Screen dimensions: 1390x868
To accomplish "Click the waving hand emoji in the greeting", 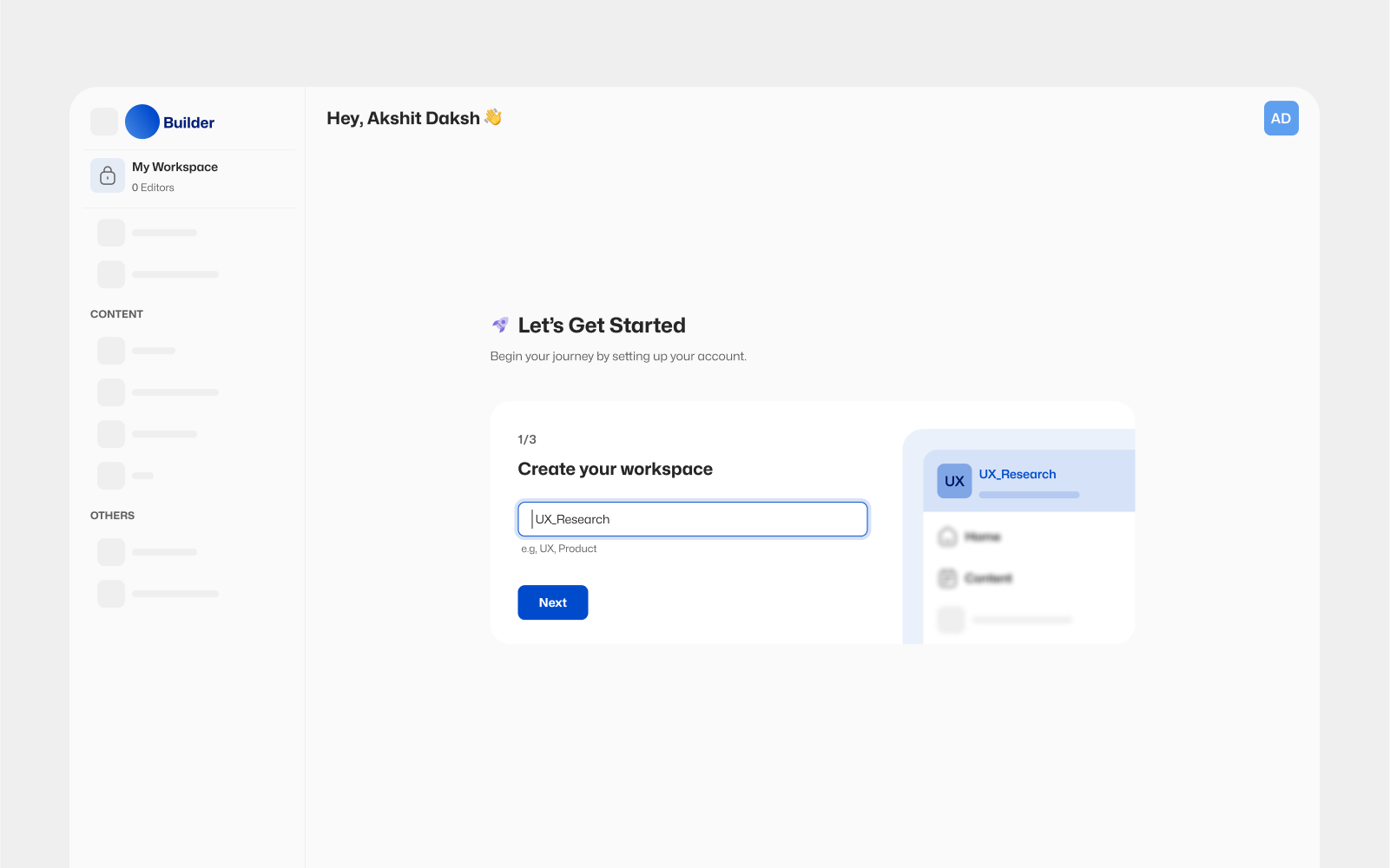I will [491, 117].
